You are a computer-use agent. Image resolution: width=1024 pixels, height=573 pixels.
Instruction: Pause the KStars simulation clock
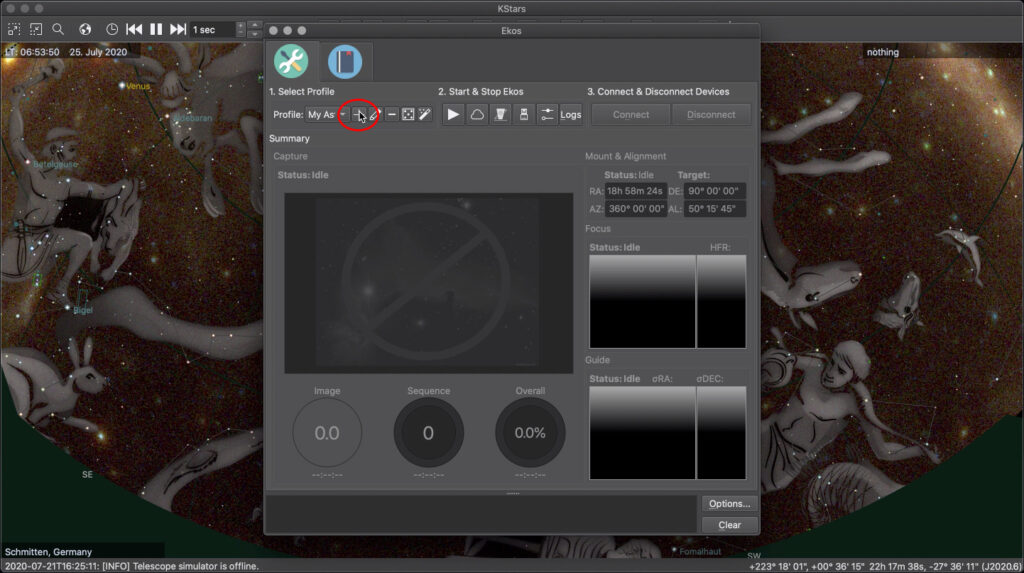156,29
